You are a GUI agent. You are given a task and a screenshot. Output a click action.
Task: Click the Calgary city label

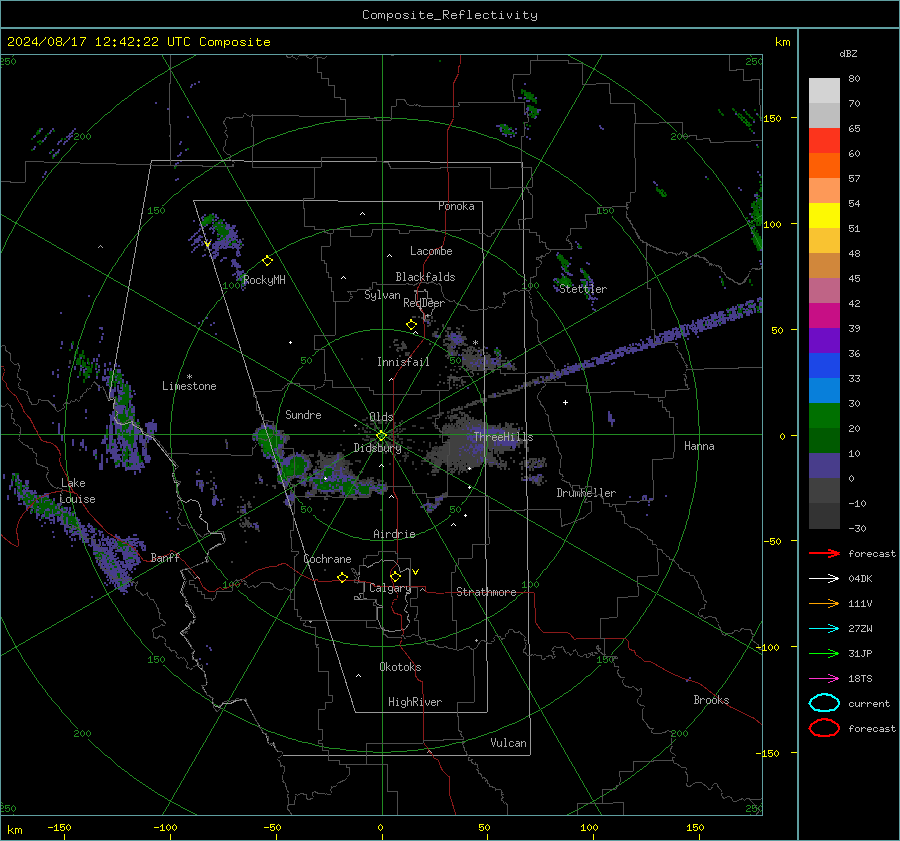390,588
